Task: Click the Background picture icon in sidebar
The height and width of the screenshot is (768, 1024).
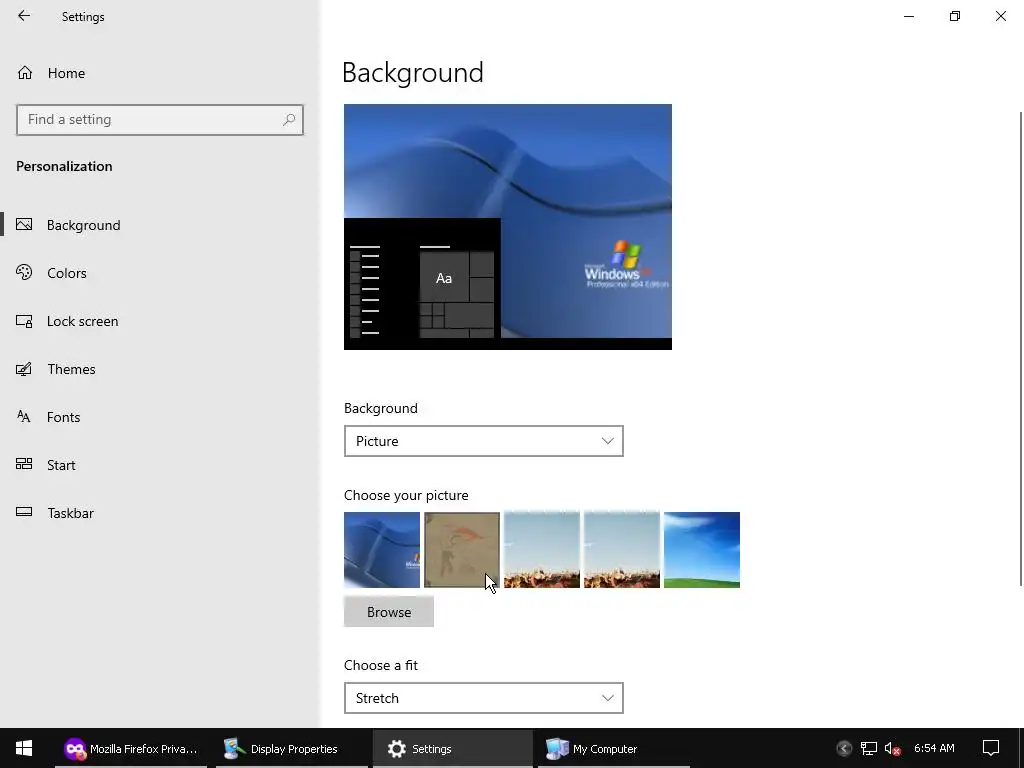Action: click(x=24, y=225)
